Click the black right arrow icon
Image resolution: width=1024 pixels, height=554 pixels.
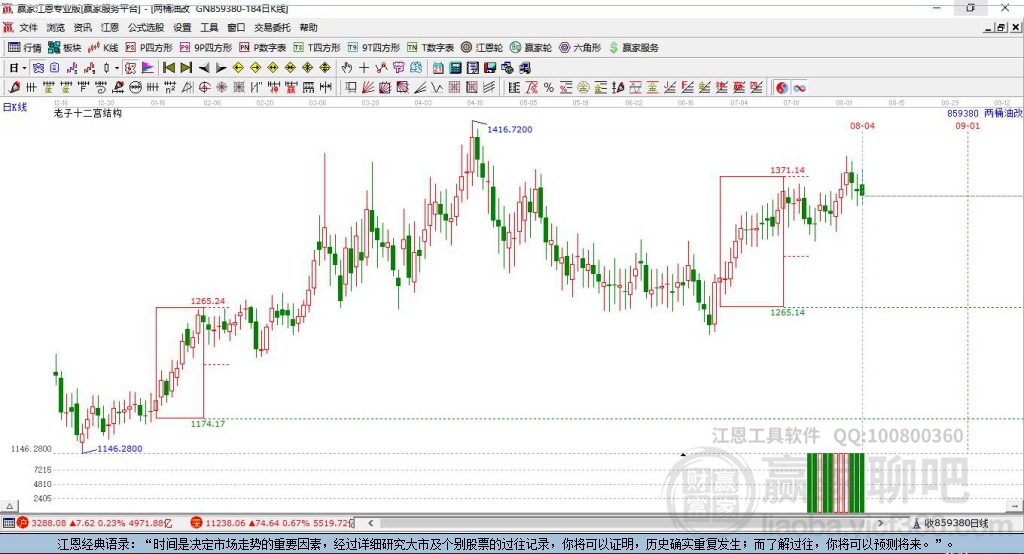click(x=221, y=68)
